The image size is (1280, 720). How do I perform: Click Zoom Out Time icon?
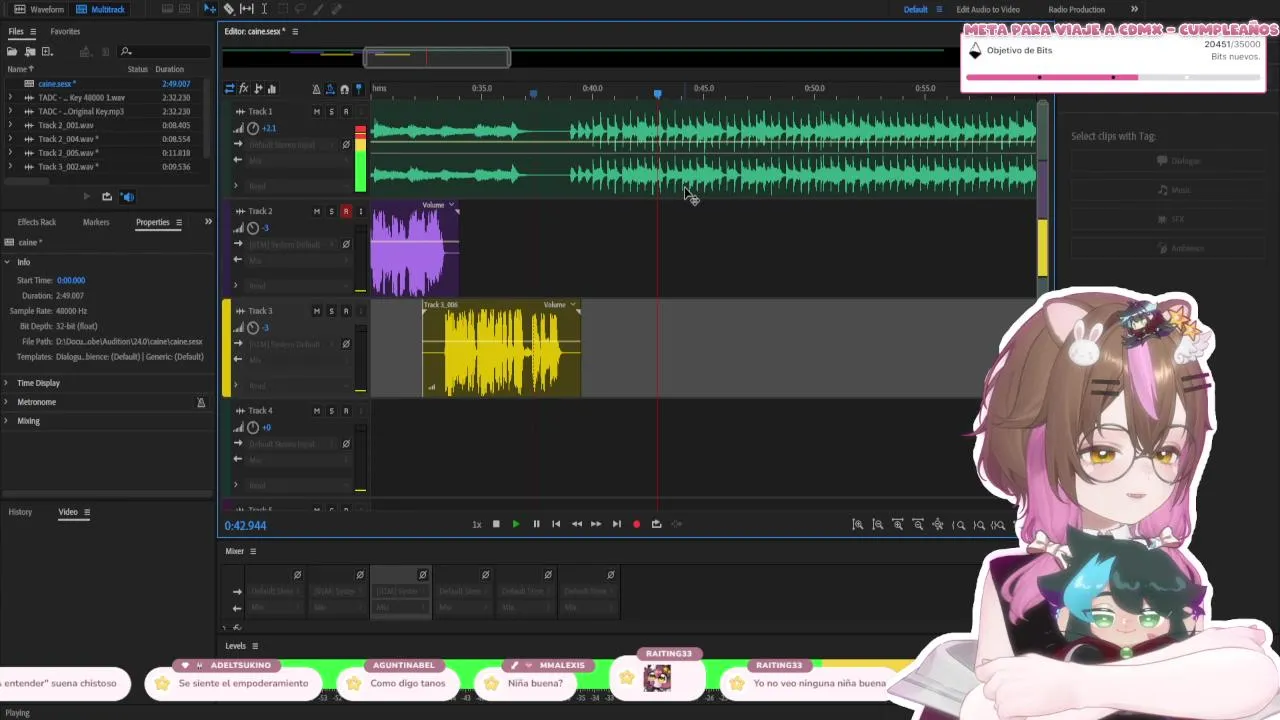tap(917, 525)
